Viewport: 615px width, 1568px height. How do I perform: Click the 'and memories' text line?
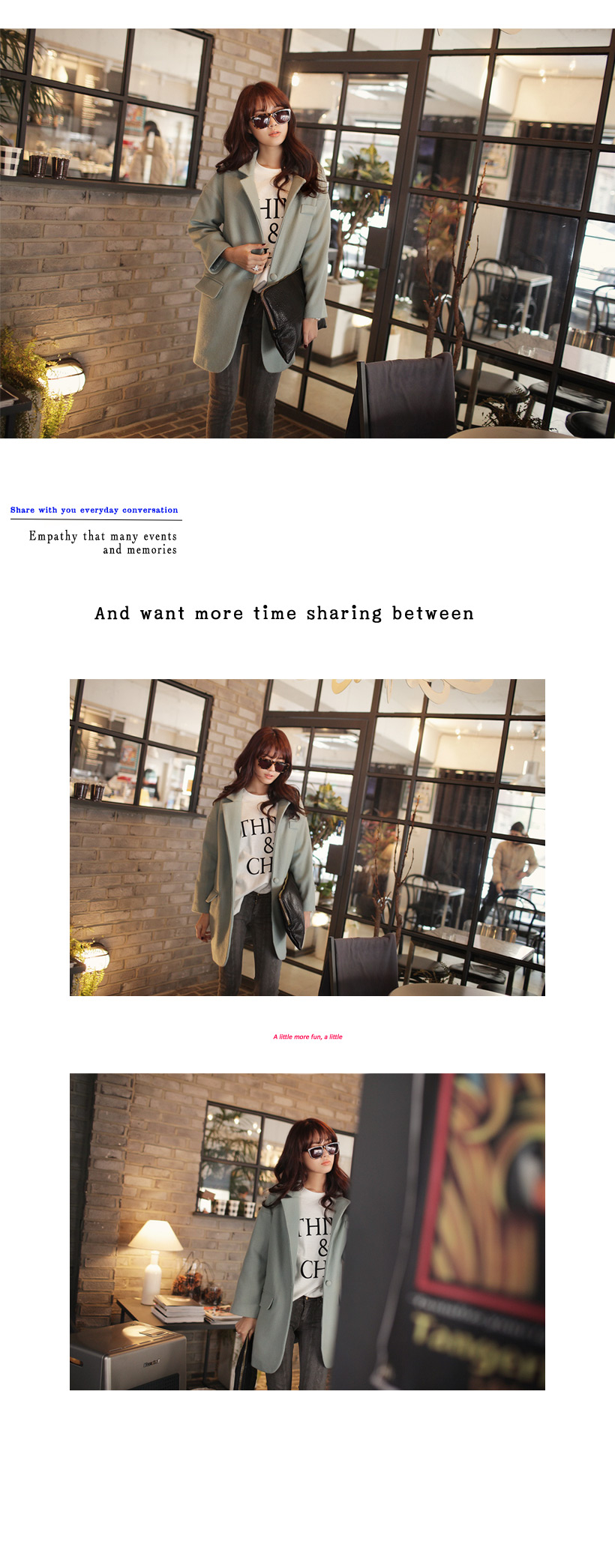click(x=140, y=550)
